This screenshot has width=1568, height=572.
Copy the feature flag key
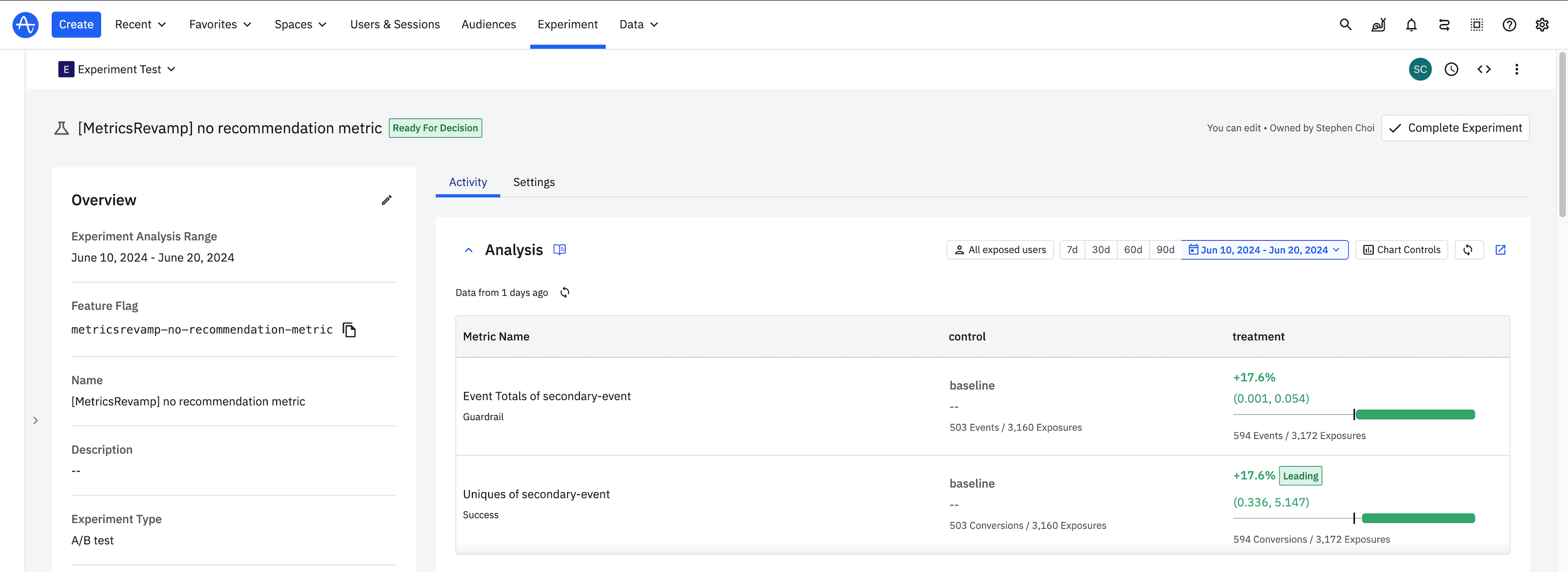tap(349, 330)
